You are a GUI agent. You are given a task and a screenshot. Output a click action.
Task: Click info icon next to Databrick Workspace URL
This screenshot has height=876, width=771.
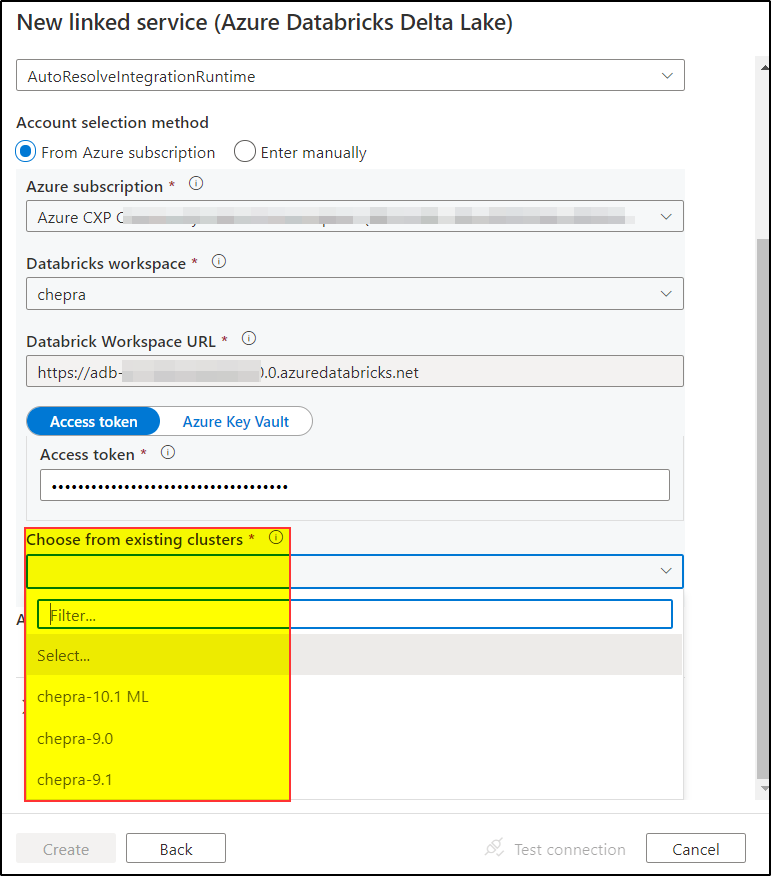click(249, 338)
